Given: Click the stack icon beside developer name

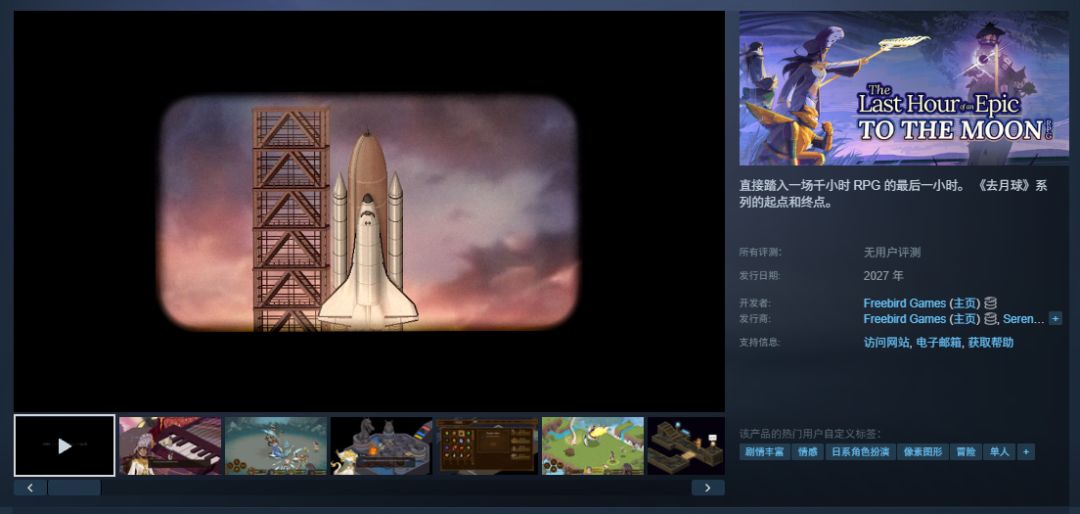Looking at the screenshot, I should (x=990, y=303).
